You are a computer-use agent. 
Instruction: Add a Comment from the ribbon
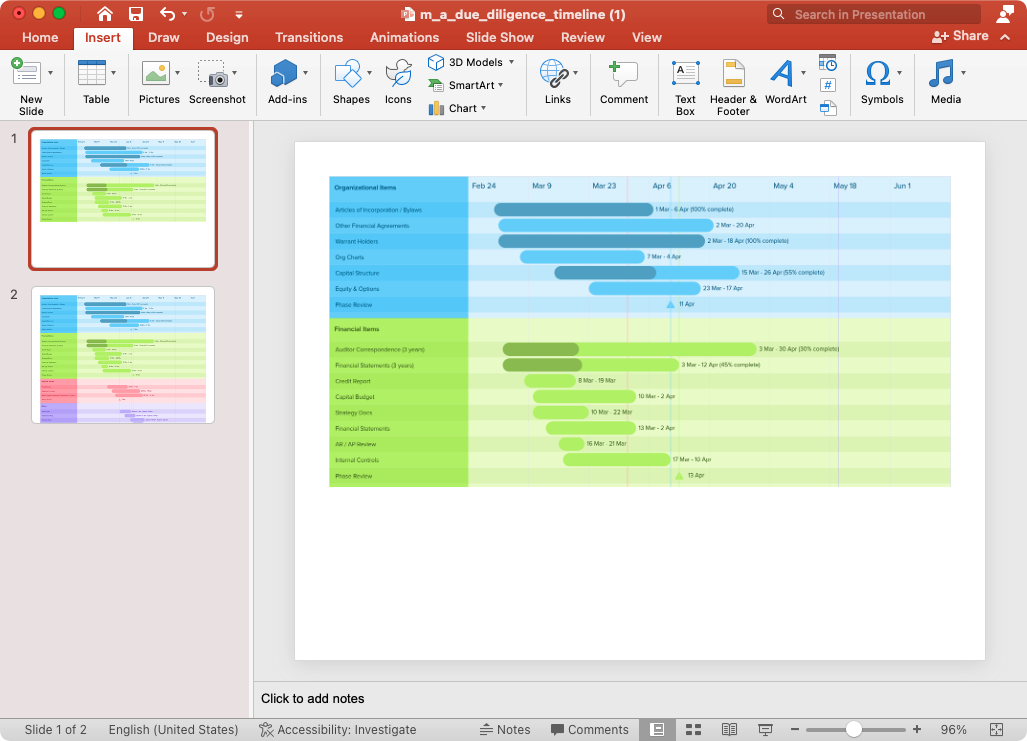point(624,83)
